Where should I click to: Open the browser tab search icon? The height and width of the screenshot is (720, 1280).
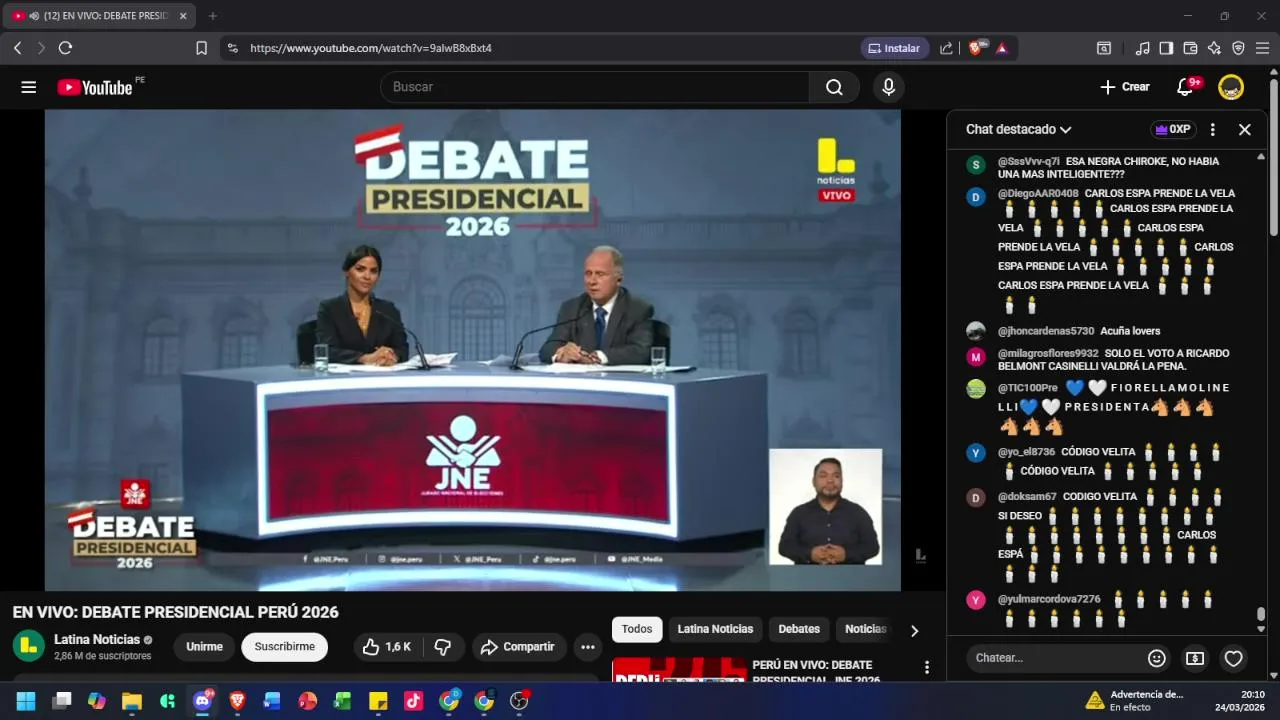[1104, 48]
